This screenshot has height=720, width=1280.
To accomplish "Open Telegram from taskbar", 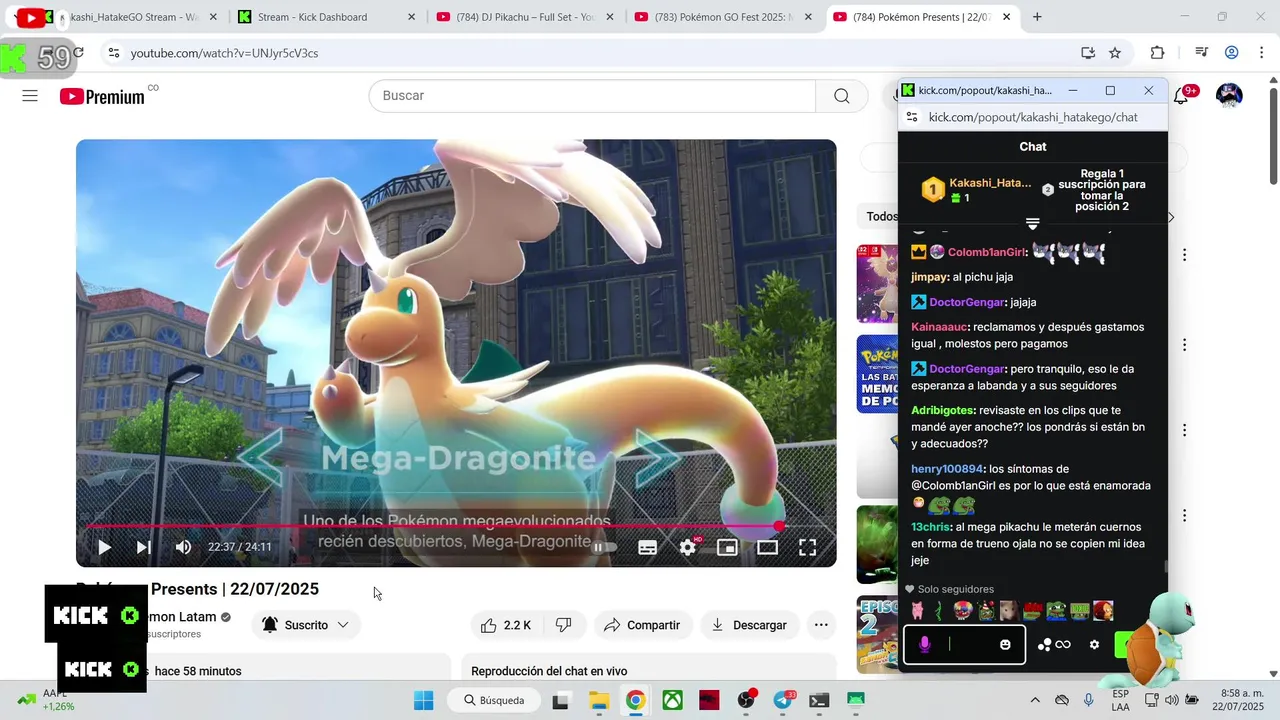I will [783, 700].
